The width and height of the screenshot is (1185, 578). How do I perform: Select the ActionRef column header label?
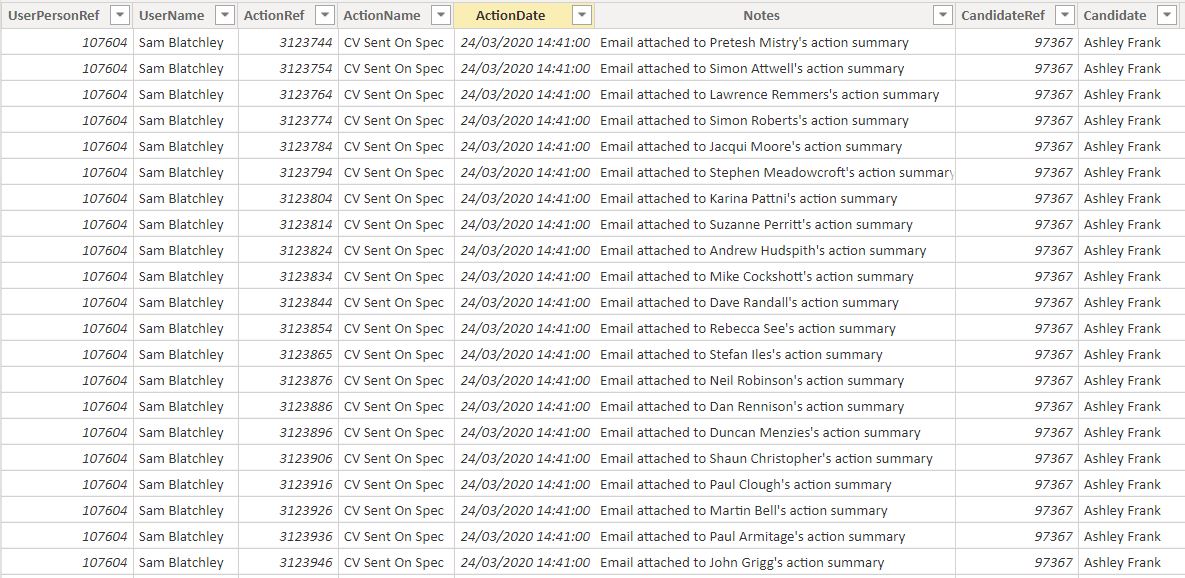click(x=274, y=15)
